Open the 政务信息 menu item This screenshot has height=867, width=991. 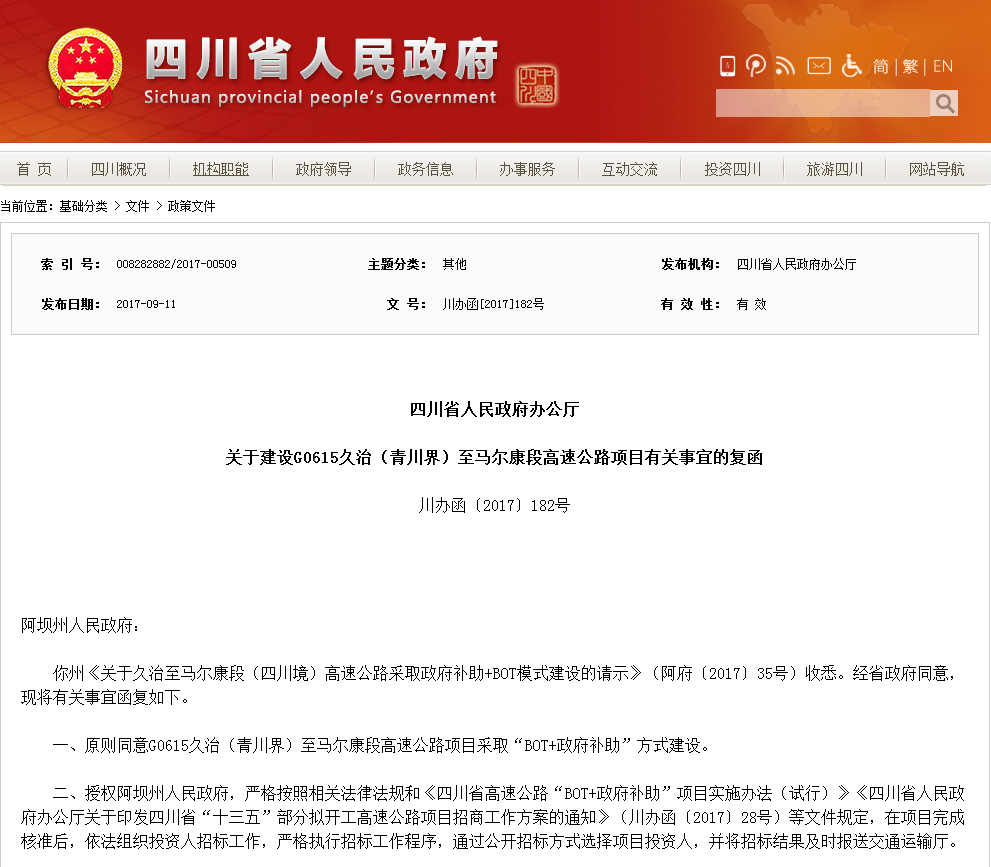coord(425,169)
